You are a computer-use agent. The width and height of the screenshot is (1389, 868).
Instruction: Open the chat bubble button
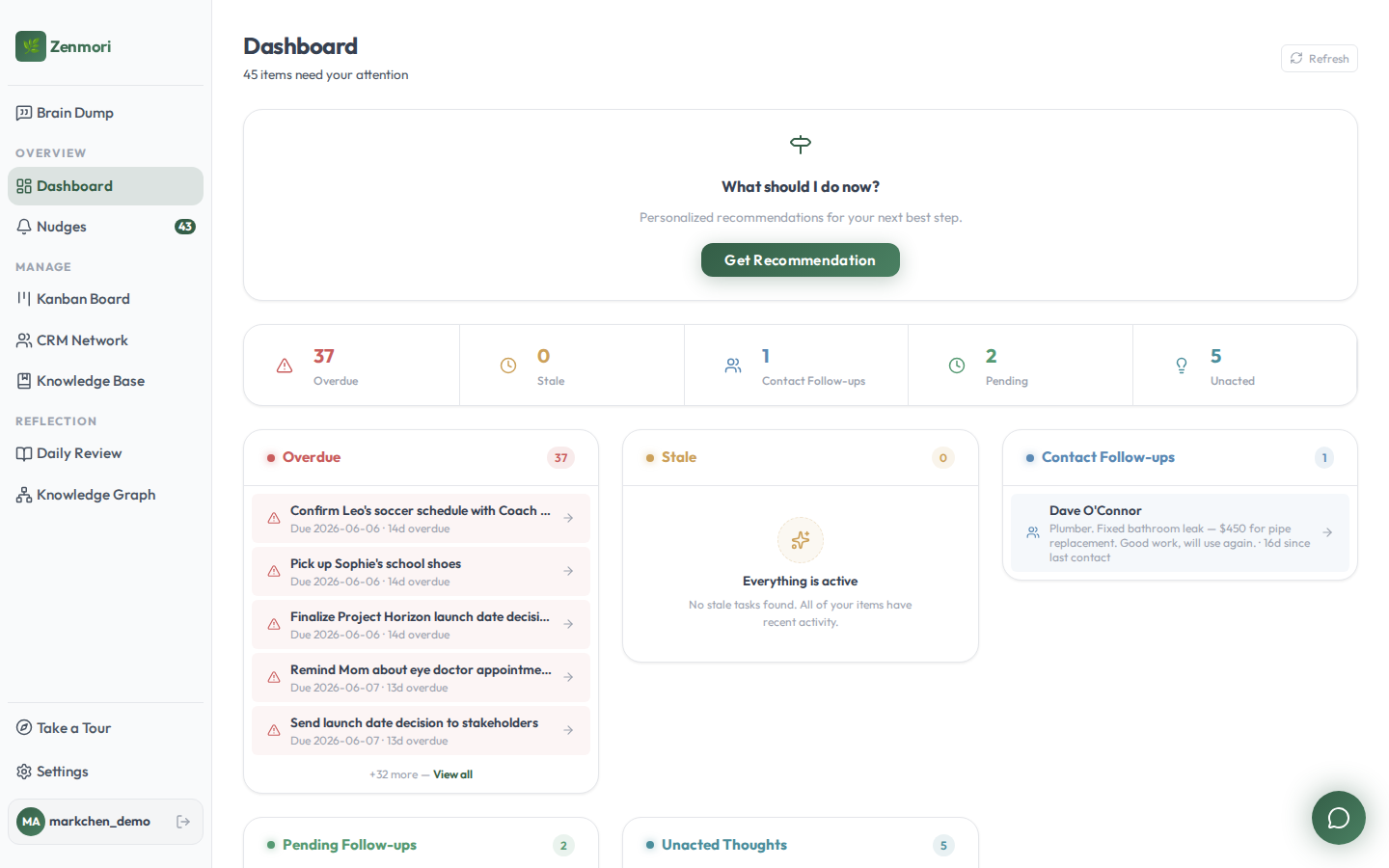tap(1339, 818)
